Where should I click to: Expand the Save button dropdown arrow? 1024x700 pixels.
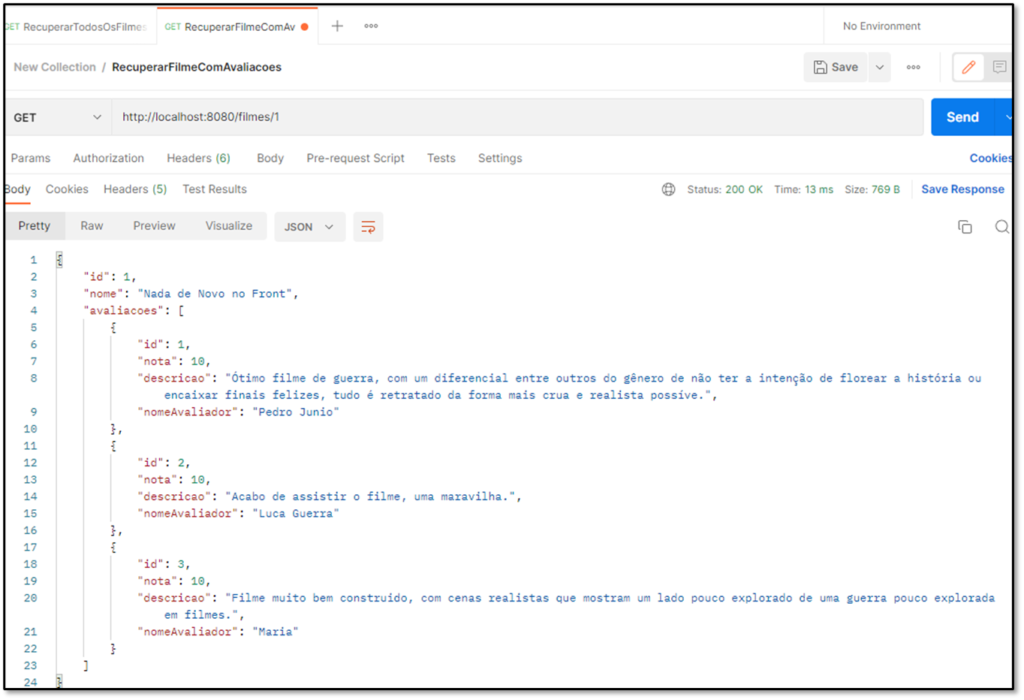880,67
